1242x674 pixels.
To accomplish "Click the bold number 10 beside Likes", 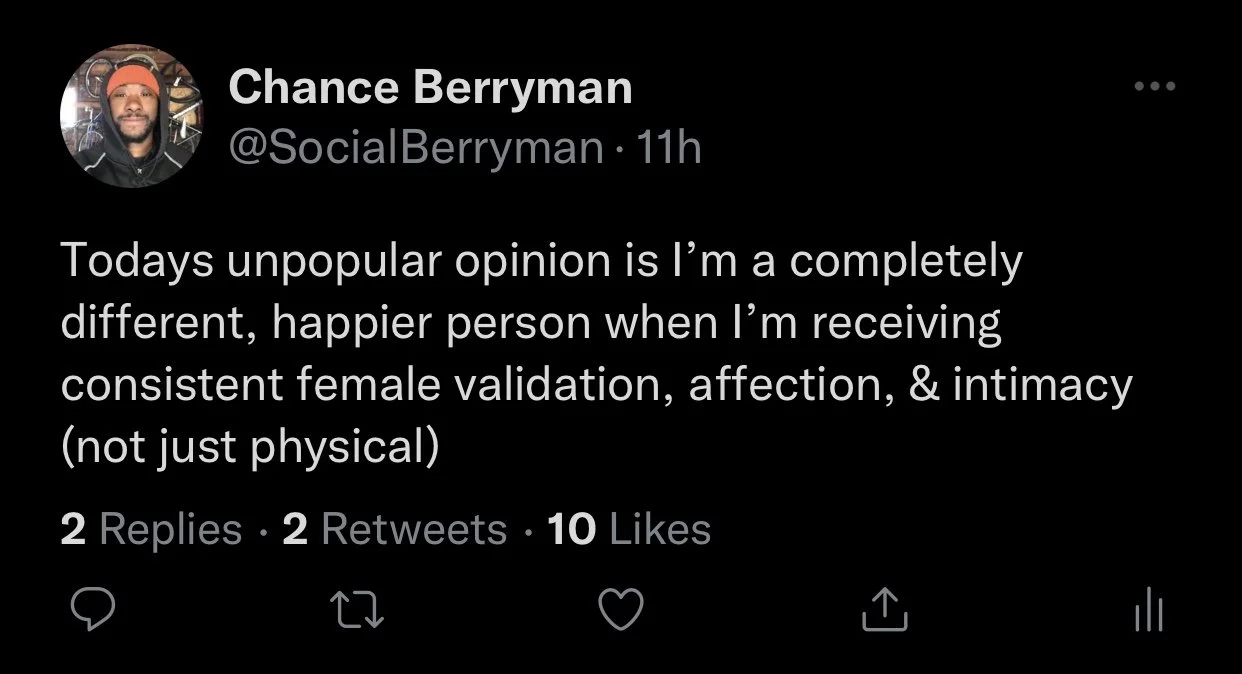I will pos(572,529).
